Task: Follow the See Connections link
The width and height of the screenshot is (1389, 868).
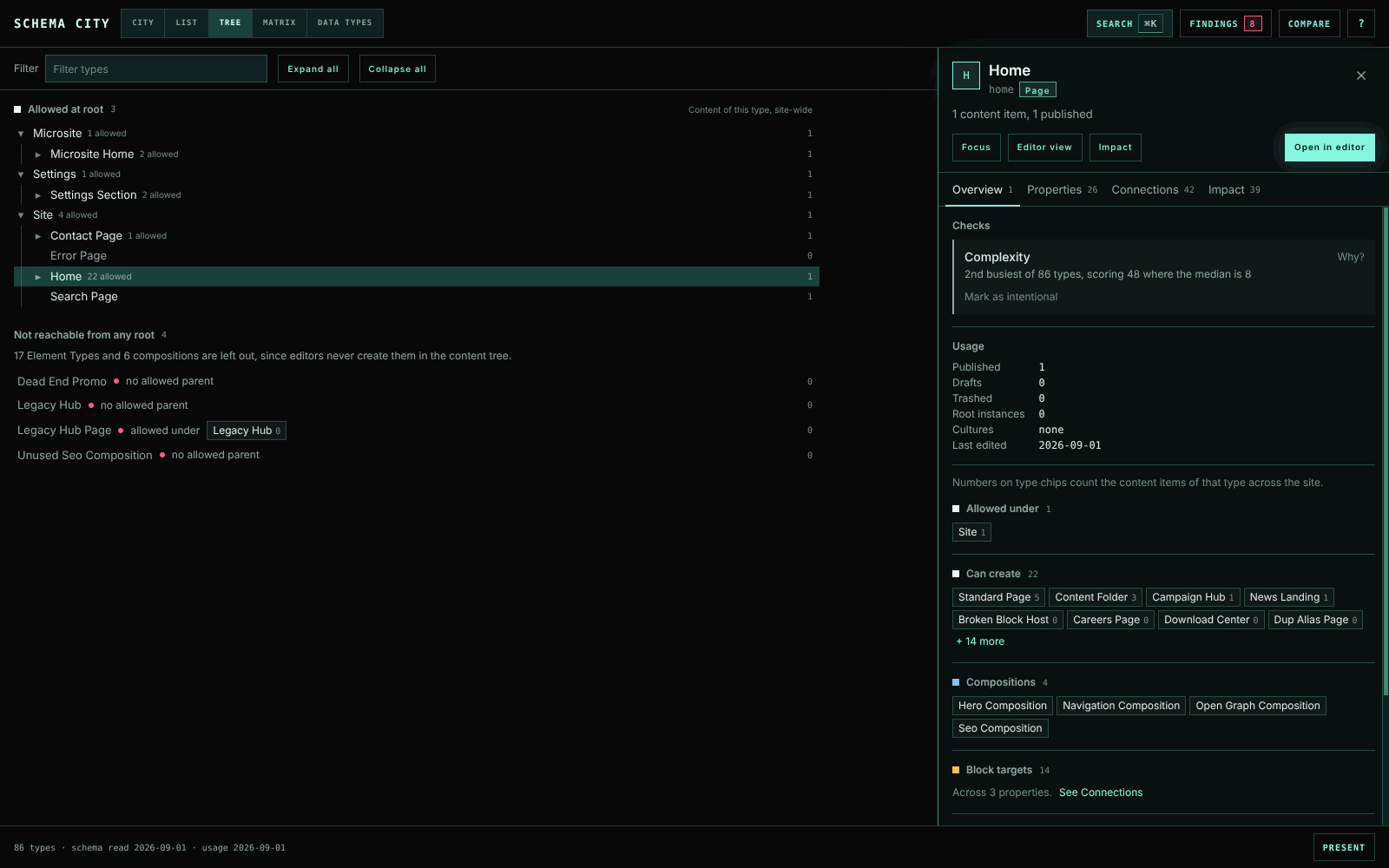Action: pos(1101,792)
